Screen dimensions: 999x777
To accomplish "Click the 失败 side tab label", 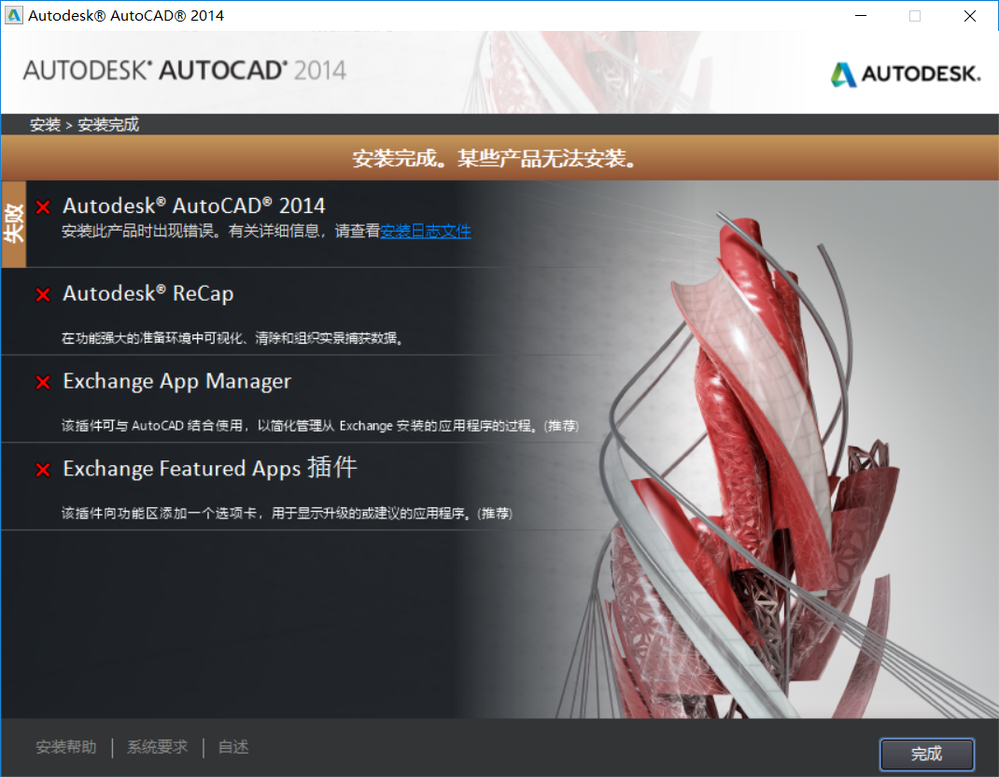I will [13, 224].
